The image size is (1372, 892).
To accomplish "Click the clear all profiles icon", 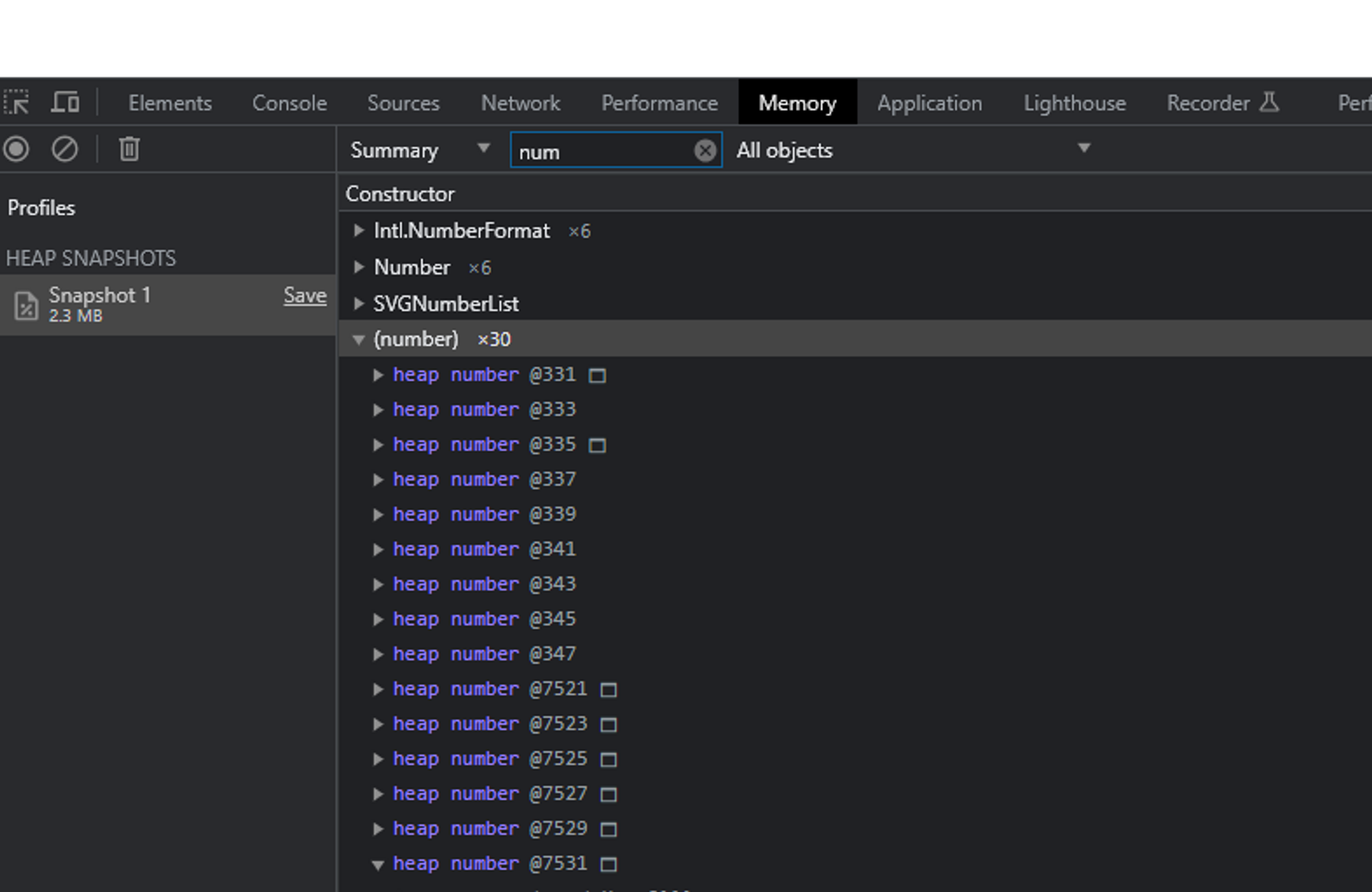I will tap(64, 149).
